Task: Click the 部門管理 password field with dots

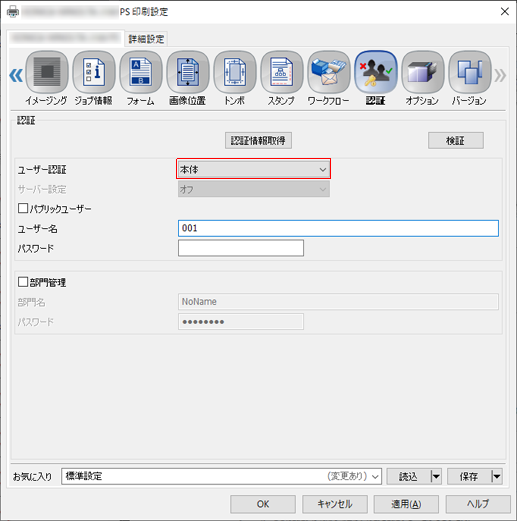Action: (241, 322)
